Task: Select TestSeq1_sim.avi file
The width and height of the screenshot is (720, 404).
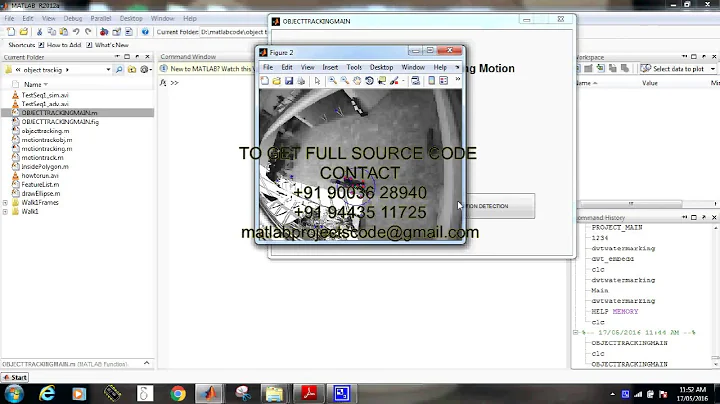Action: tap(45, 95)
